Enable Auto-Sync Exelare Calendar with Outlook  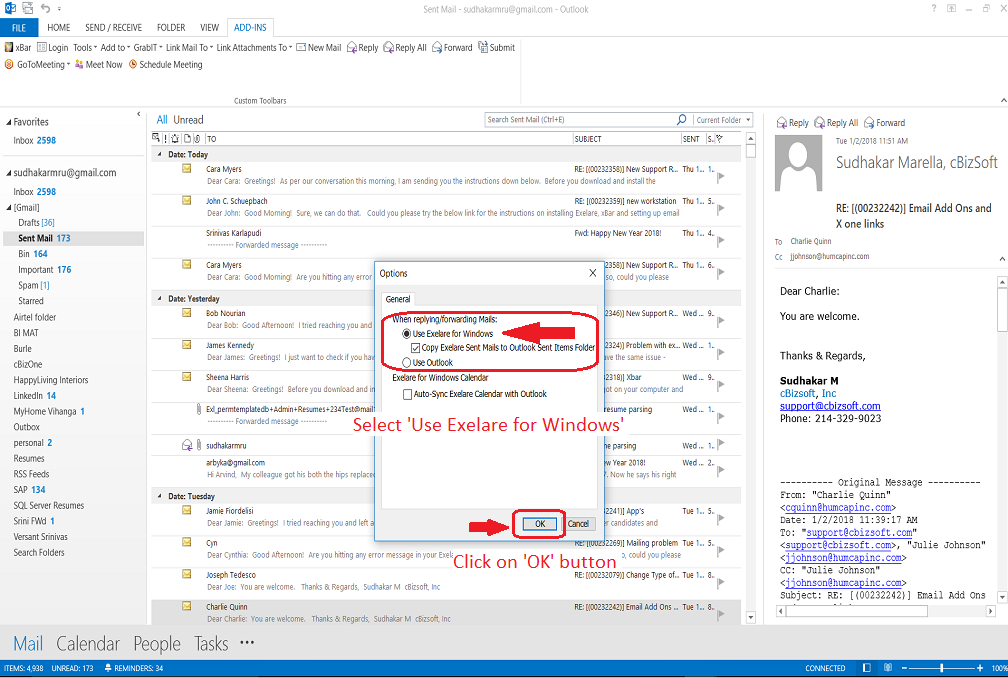pos(407,394)
